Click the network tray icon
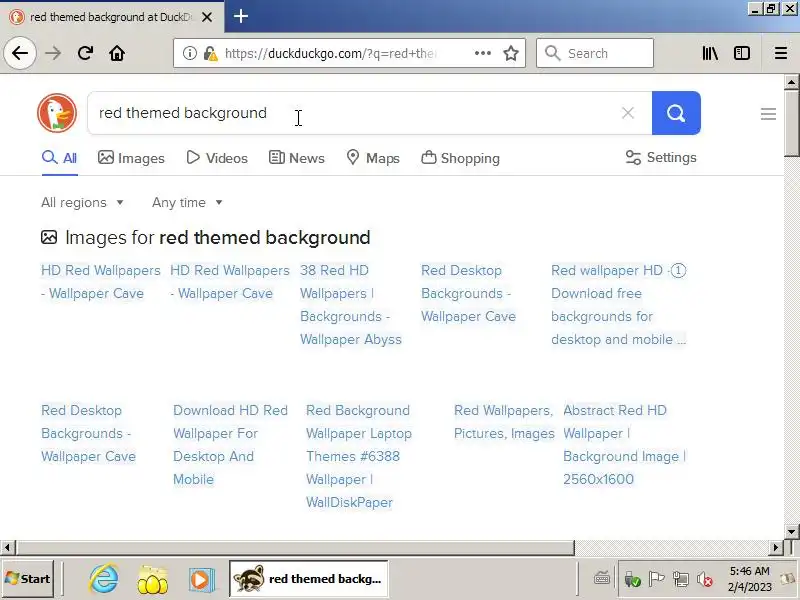 (x=680, y=579)
